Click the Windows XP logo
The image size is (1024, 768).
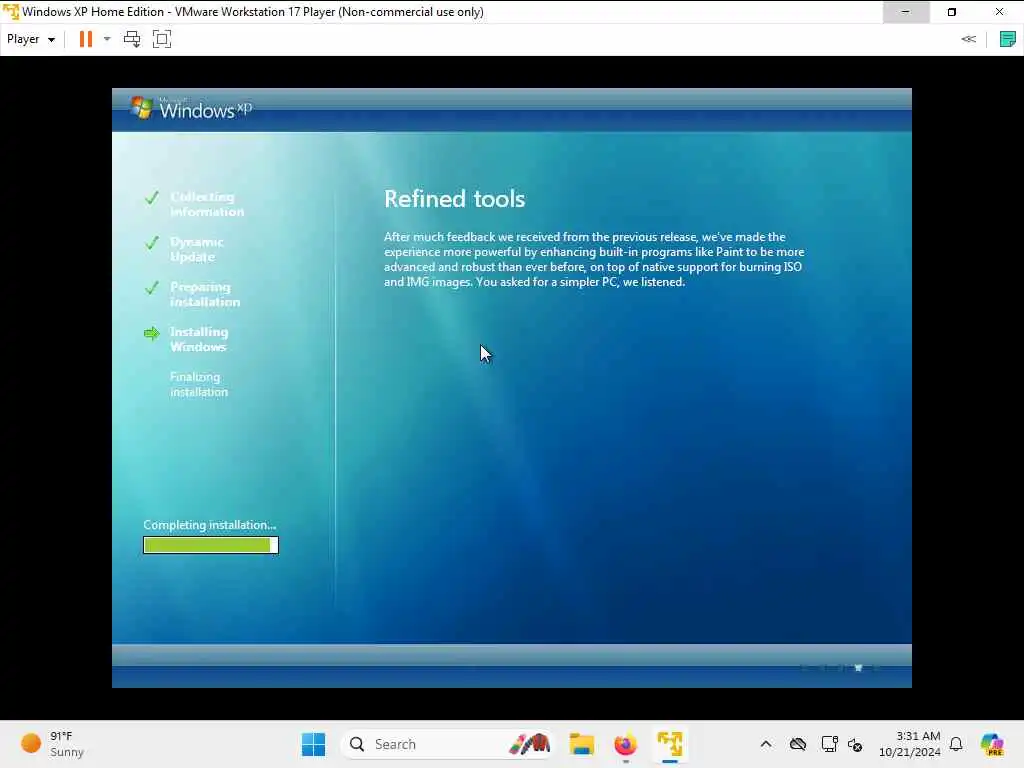(x=190, y=108)
